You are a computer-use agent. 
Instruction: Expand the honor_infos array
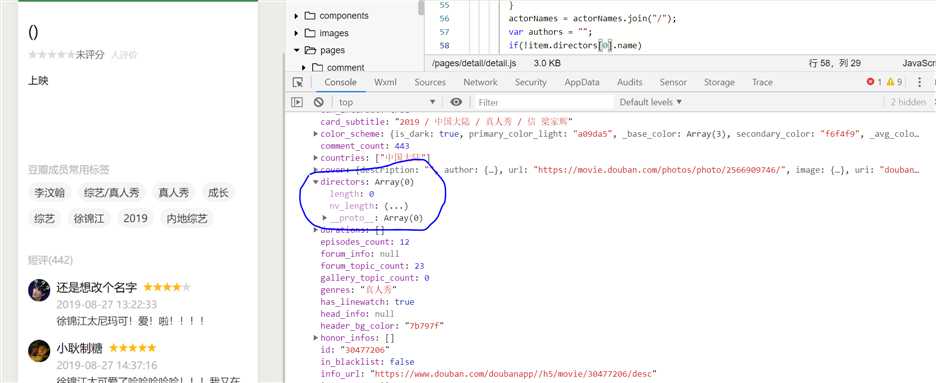point(316,338)
